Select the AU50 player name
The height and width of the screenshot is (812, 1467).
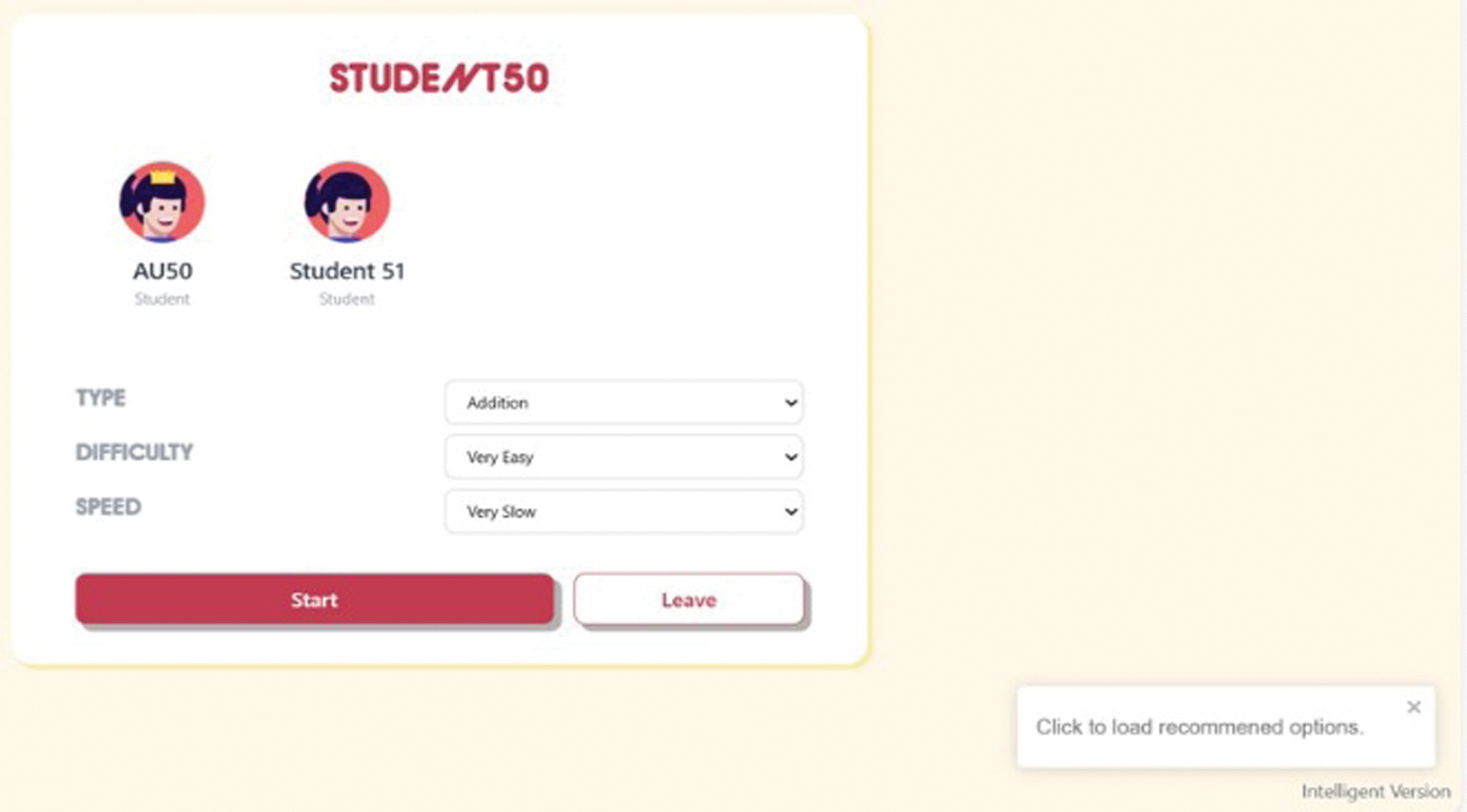[162, 270]
